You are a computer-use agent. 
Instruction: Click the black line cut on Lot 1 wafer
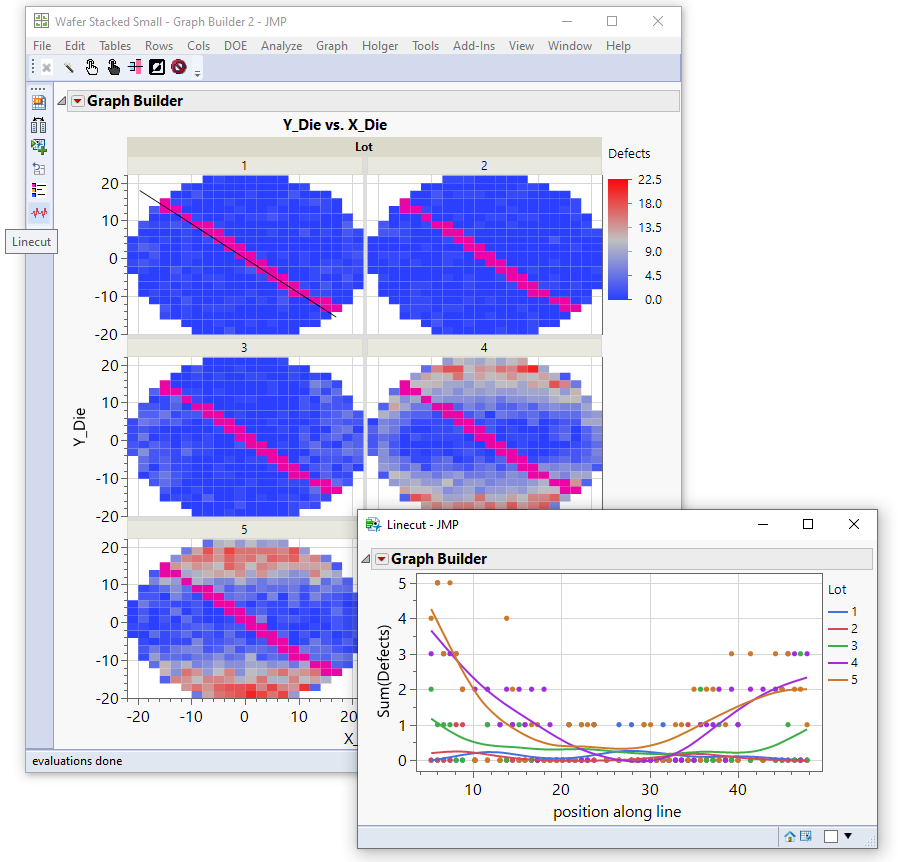[238, 253]
